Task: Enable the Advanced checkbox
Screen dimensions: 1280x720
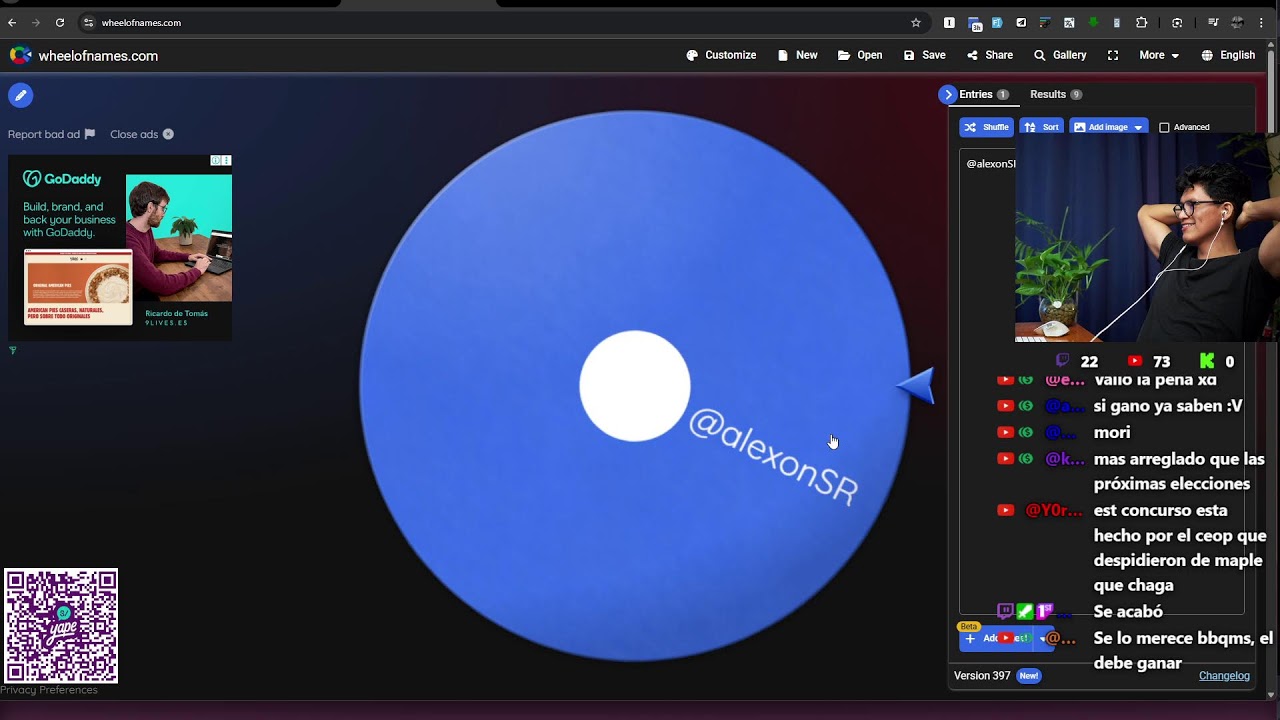Action: point(1164,127)
